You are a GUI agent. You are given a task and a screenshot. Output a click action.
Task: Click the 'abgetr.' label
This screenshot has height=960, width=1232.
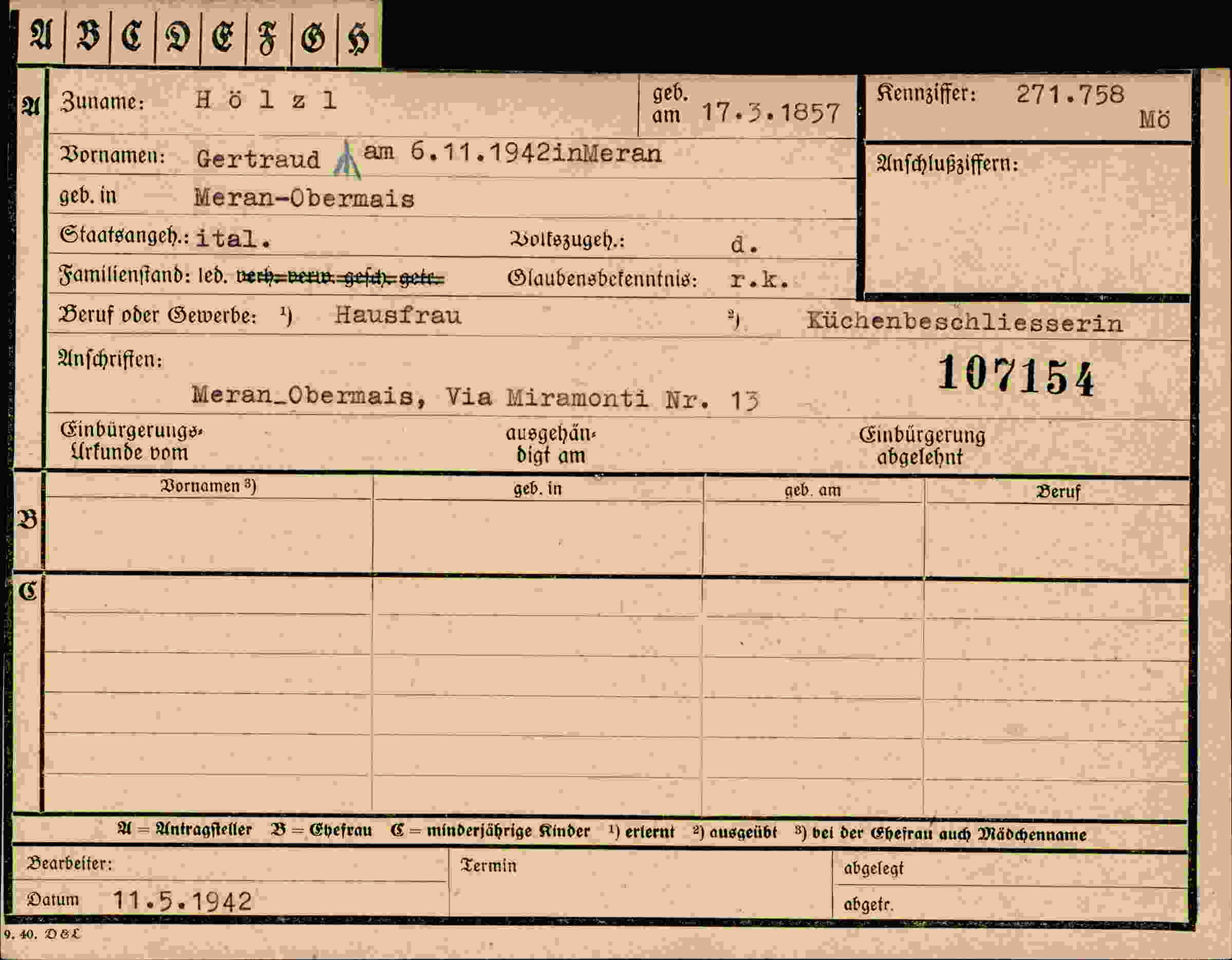click(x=869, y=904)
